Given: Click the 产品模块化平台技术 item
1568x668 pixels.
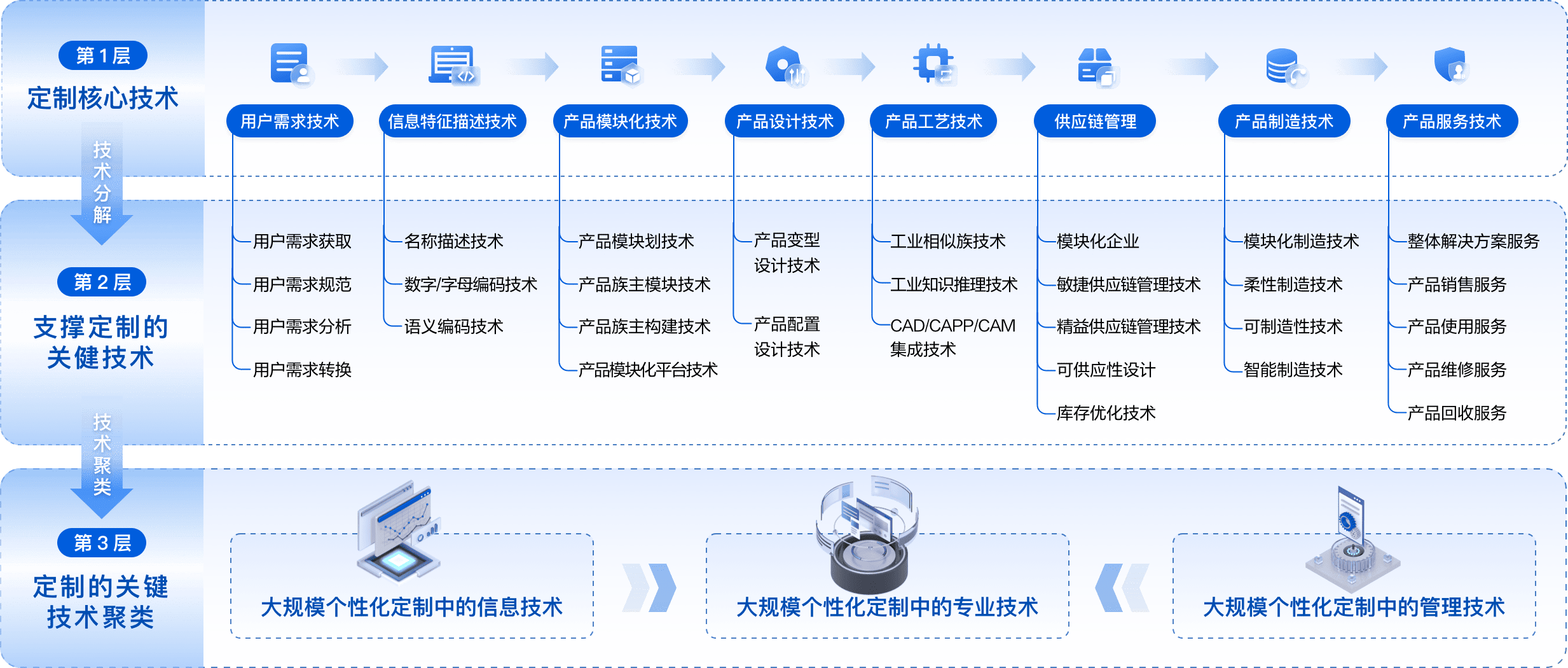Looking at the screenshot, I should coord(648,370).
